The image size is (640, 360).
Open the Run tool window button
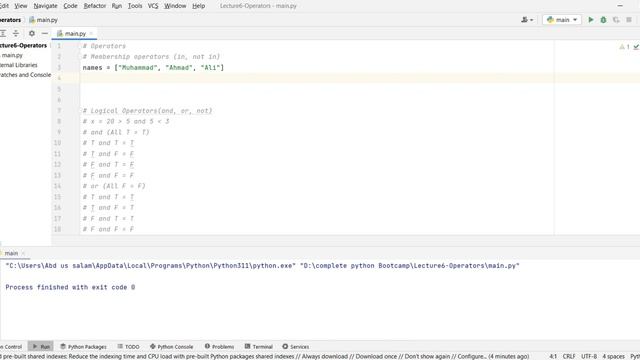[41, 347]
